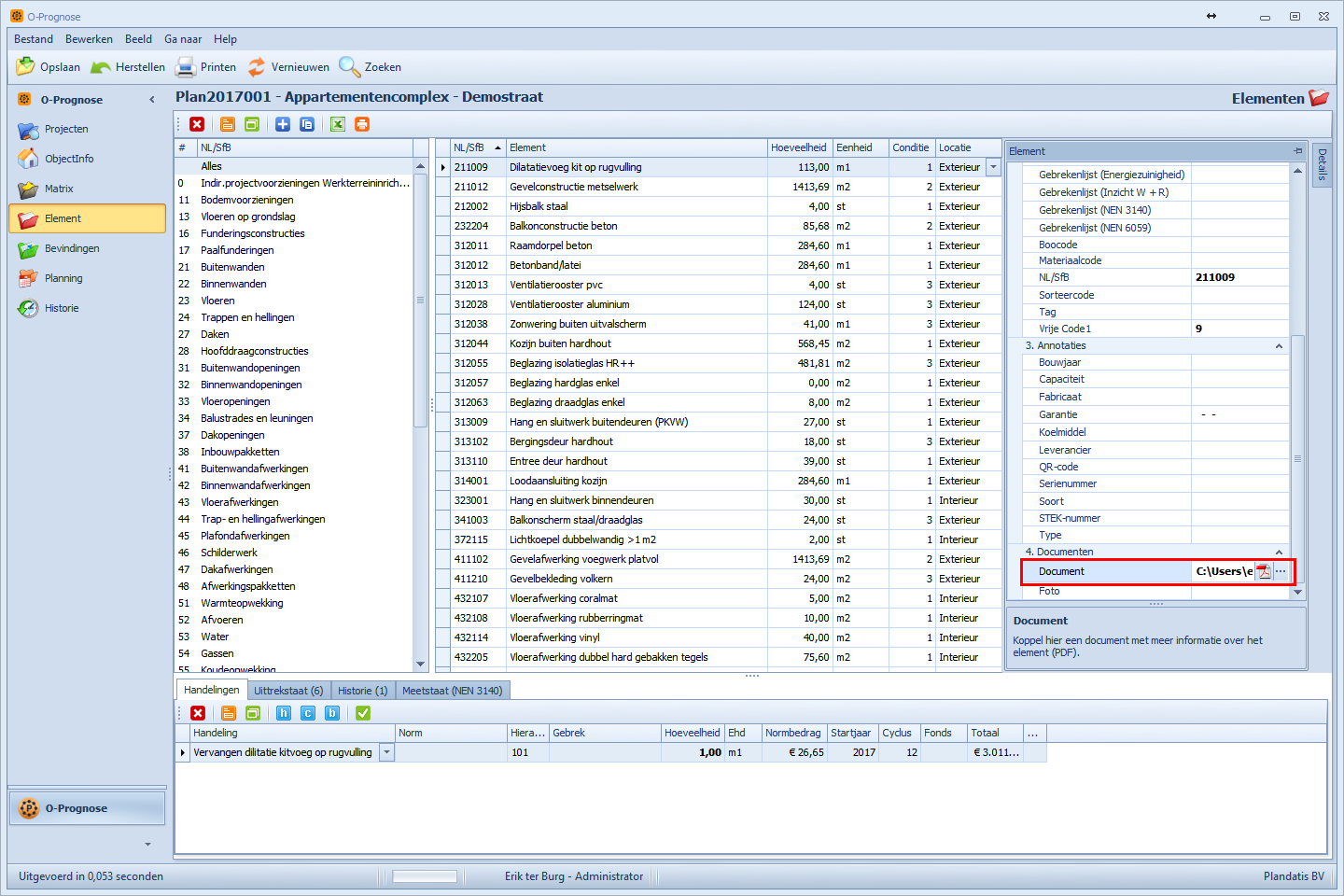The height and width of the screenshot is (896, 1344).
Task: Click the Element sidebar button
Action: point(87,218)
